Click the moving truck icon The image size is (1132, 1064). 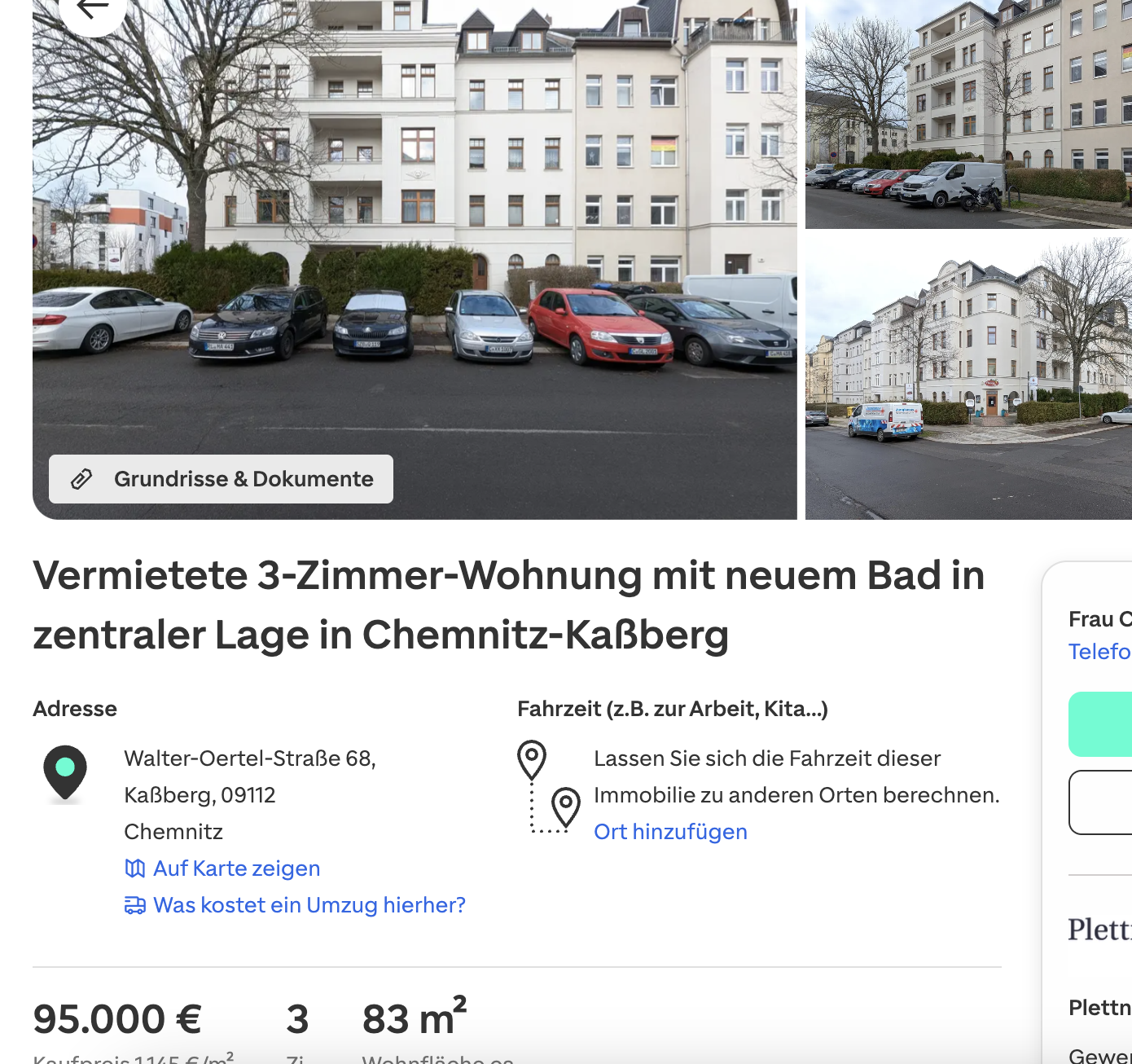click(135, 905)
